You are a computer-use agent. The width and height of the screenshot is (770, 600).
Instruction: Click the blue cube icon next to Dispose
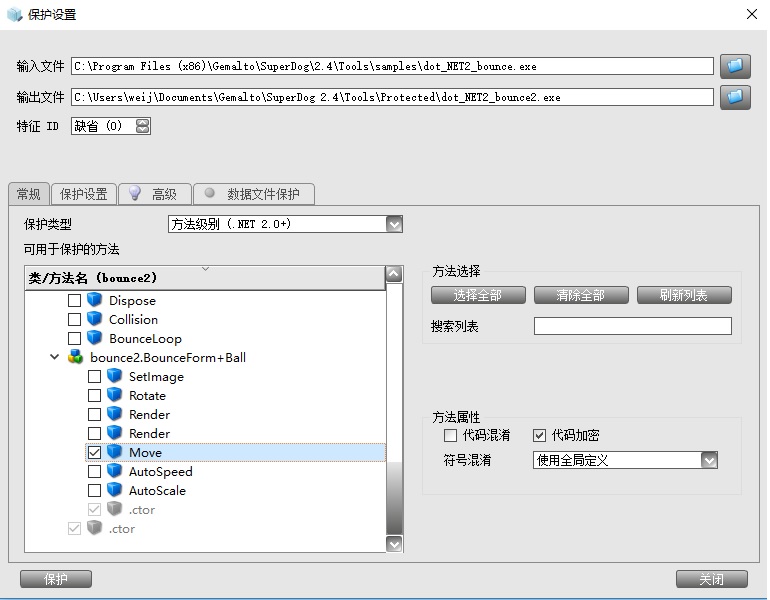coord(95,300)
